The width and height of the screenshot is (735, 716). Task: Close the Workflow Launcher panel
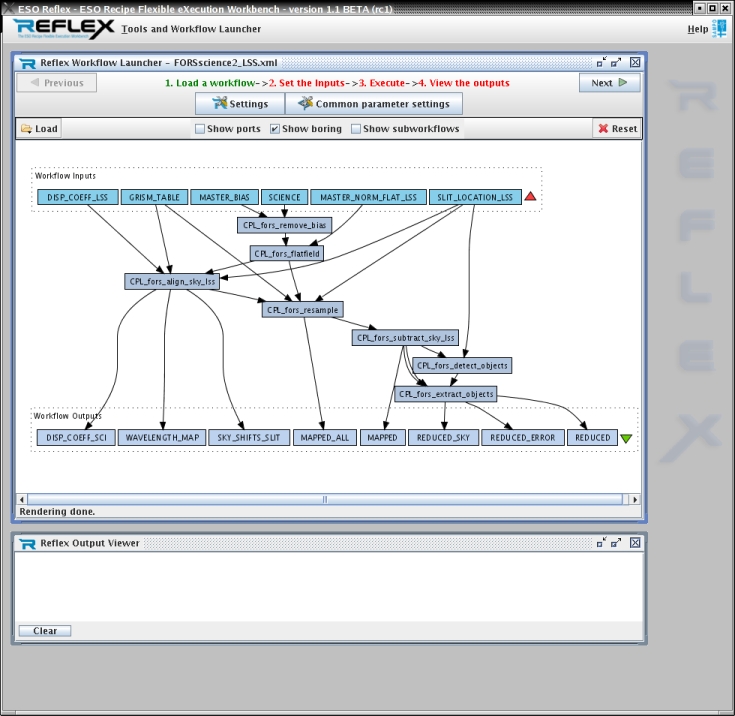635,62
